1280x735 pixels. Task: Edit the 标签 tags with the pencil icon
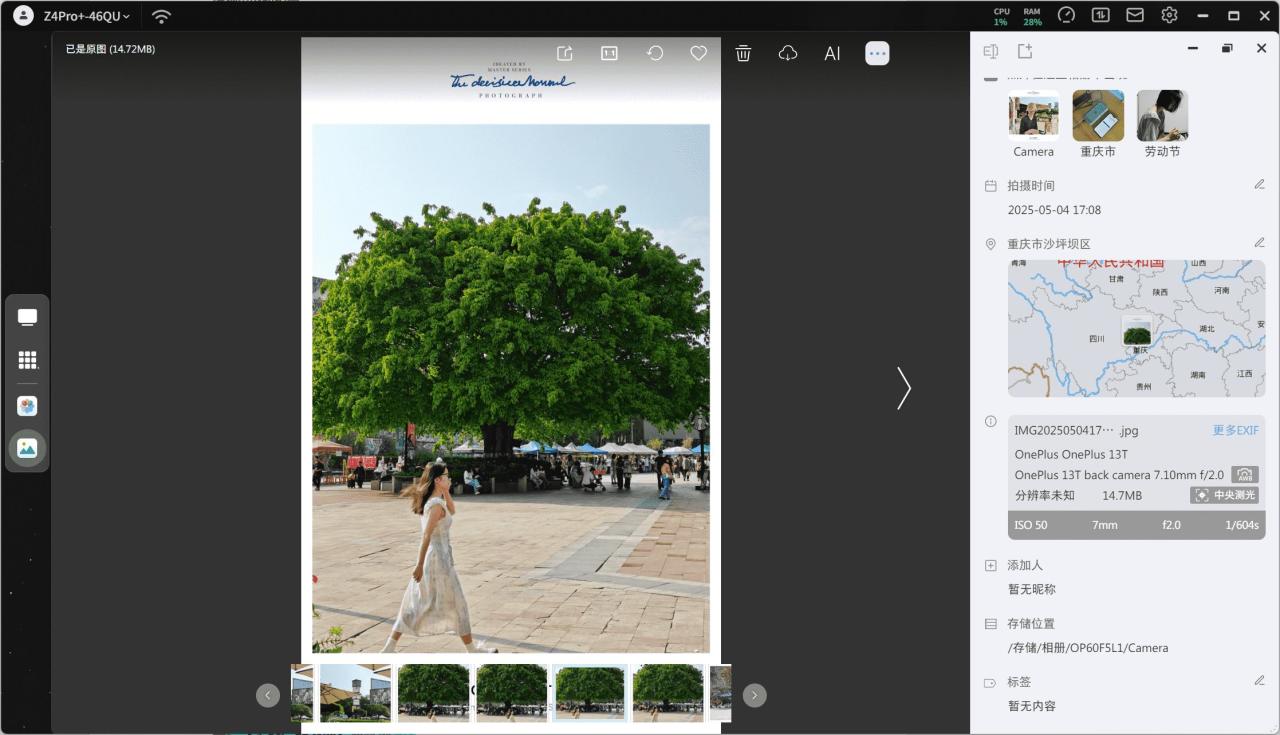coord(1259,681)
